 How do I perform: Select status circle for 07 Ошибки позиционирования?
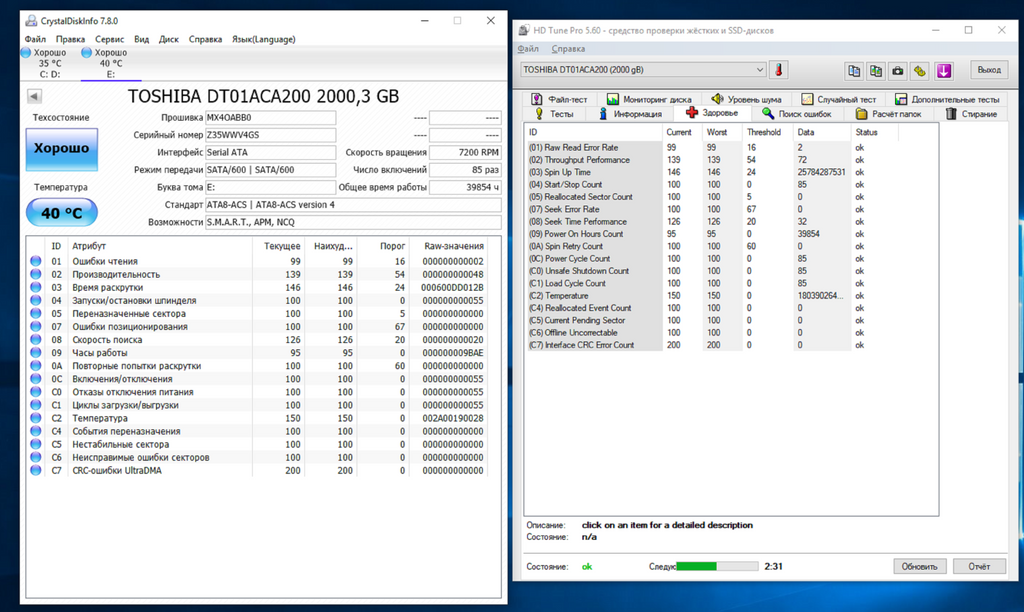(x=35, y=327)
